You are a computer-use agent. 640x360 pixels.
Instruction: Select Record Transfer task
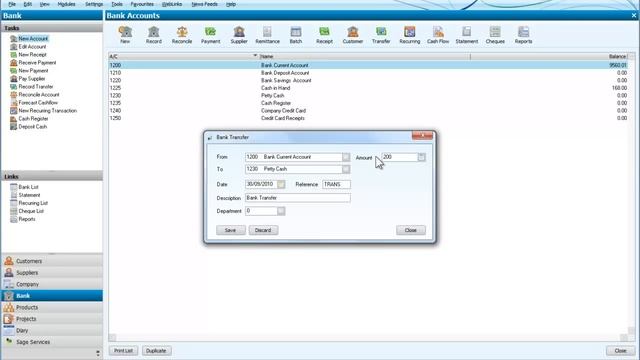pyautogui.click(x=36, y=87)
